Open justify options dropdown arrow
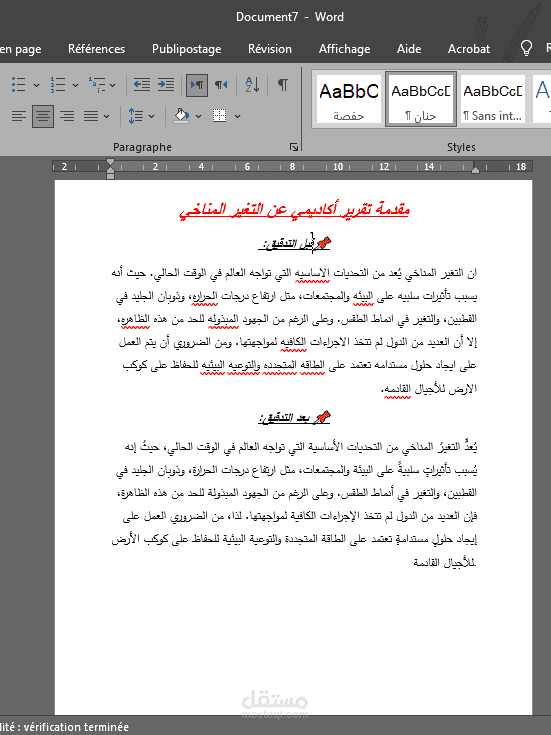The width and height of the screenshot is (551, 735). (x=106, y=116)
